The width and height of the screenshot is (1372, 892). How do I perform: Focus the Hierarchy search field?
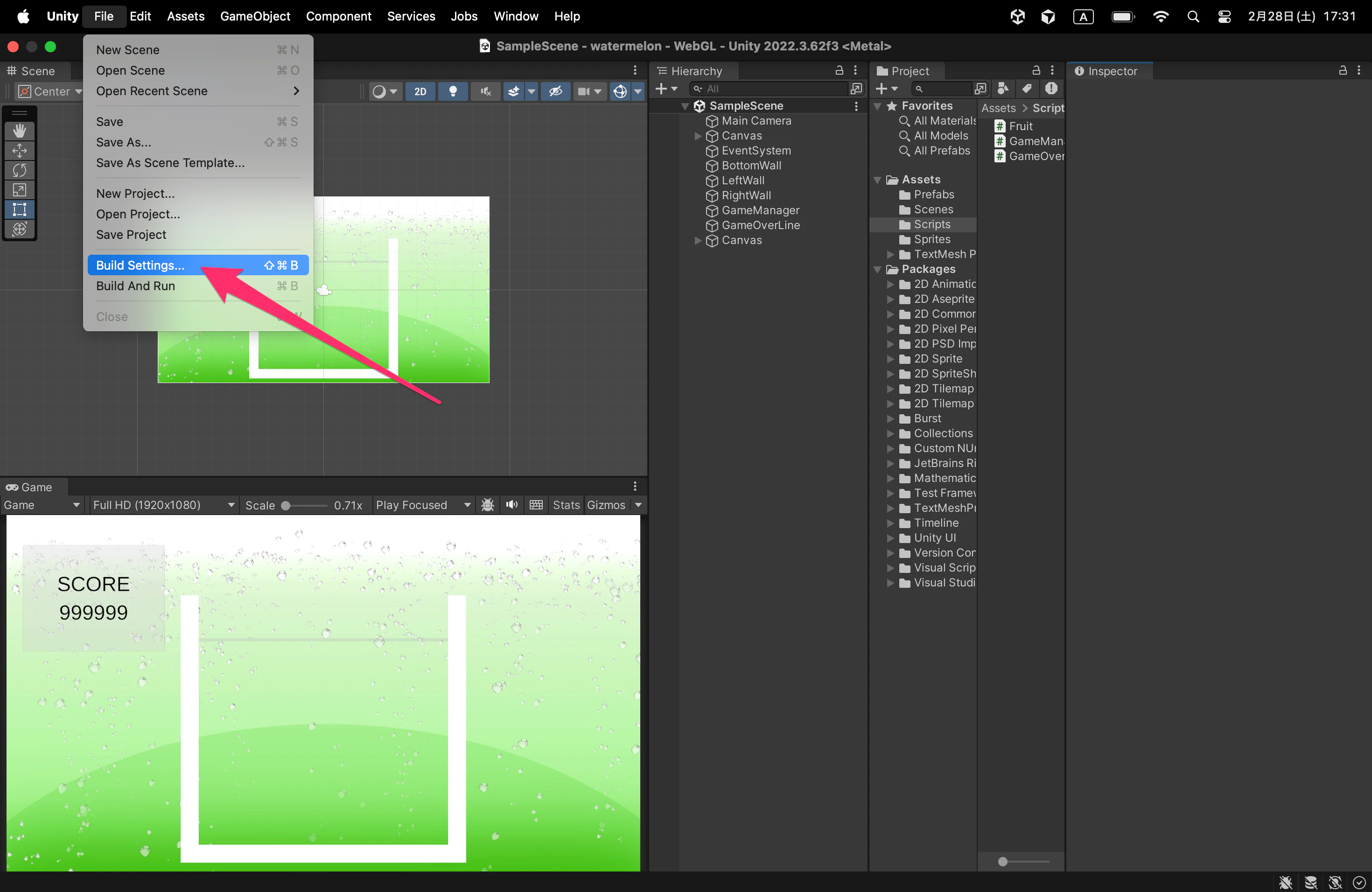click(x=769, y=89)
